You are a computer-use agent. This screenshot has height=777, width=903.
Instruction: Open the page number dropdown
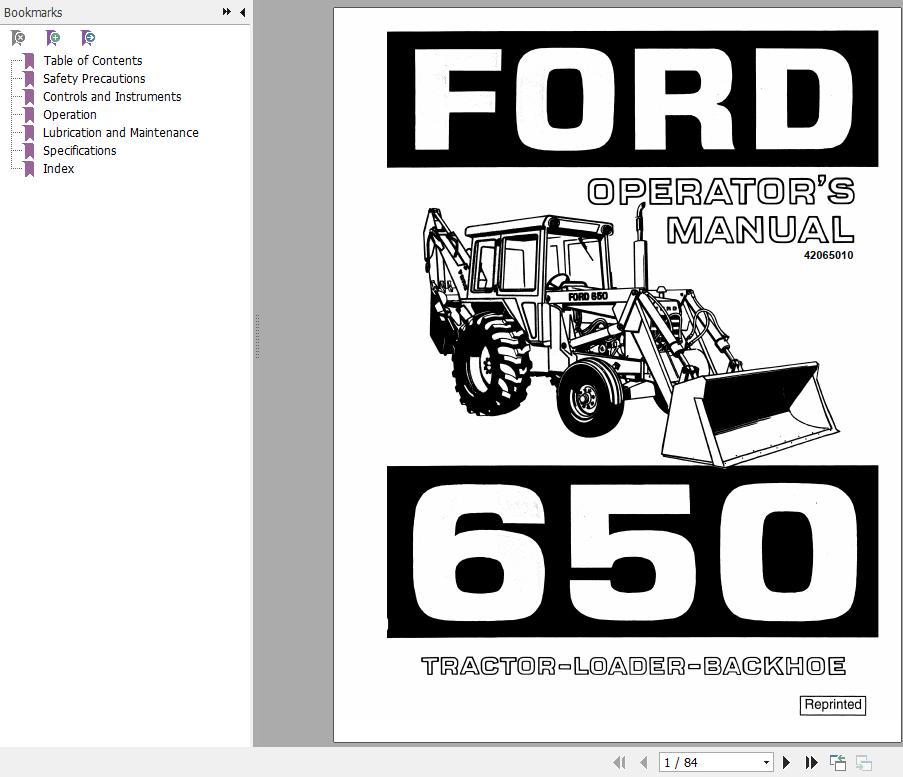(x=764, y=762)
